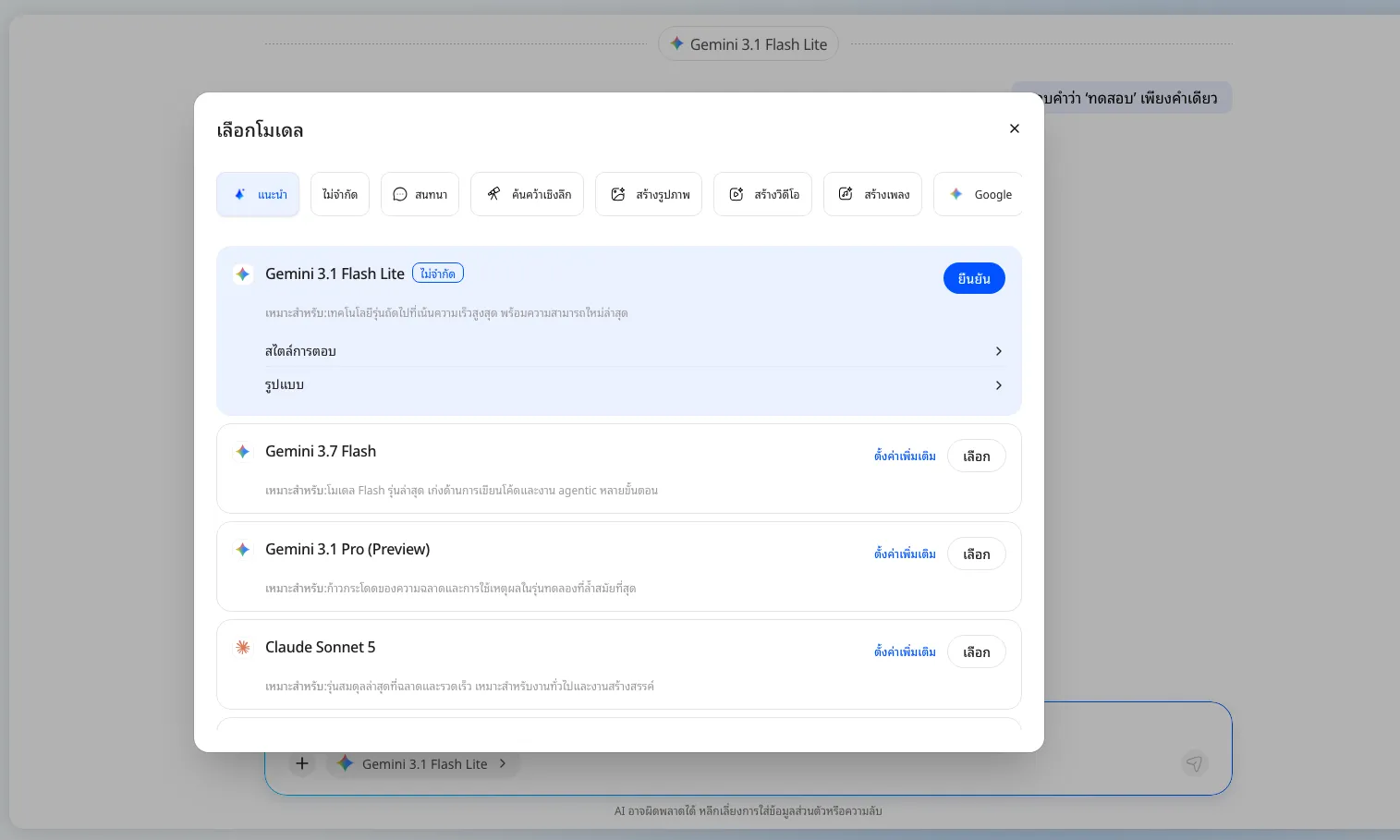This screenshot has width=1400, height=840.
Task: Select the แนะนำ recommended tab
Action: point(258,194)
